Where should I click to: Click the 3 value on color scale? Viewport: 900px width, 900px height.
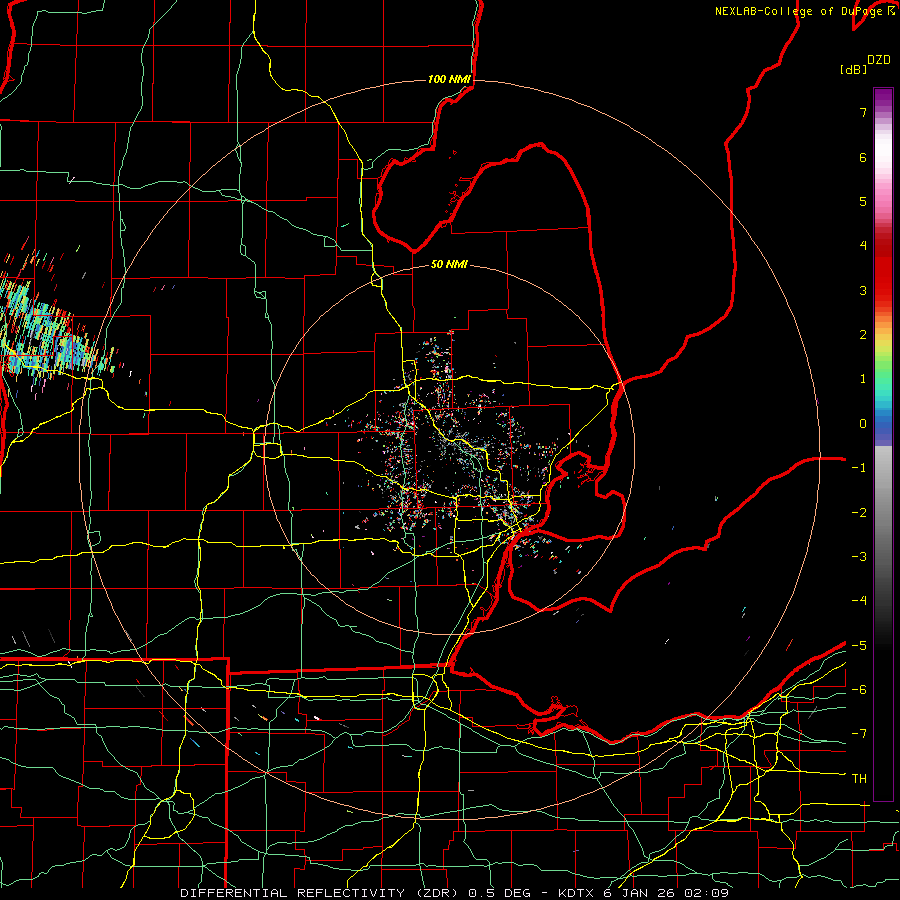point(863,290)
